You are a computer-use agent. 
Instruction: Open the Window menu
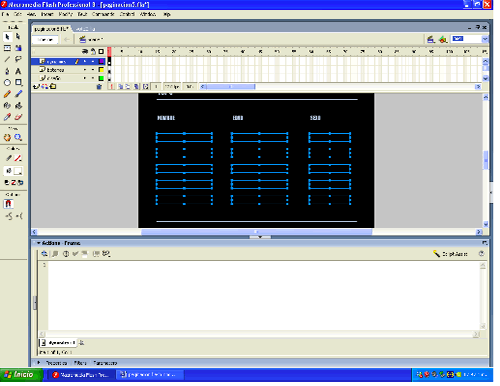(148, 14)
